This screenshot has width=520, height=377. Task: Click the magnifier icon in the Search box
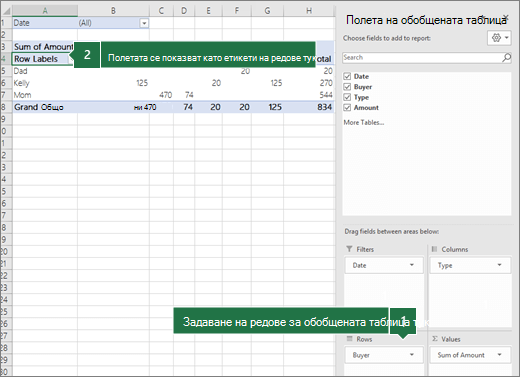(x=506, y=58)
